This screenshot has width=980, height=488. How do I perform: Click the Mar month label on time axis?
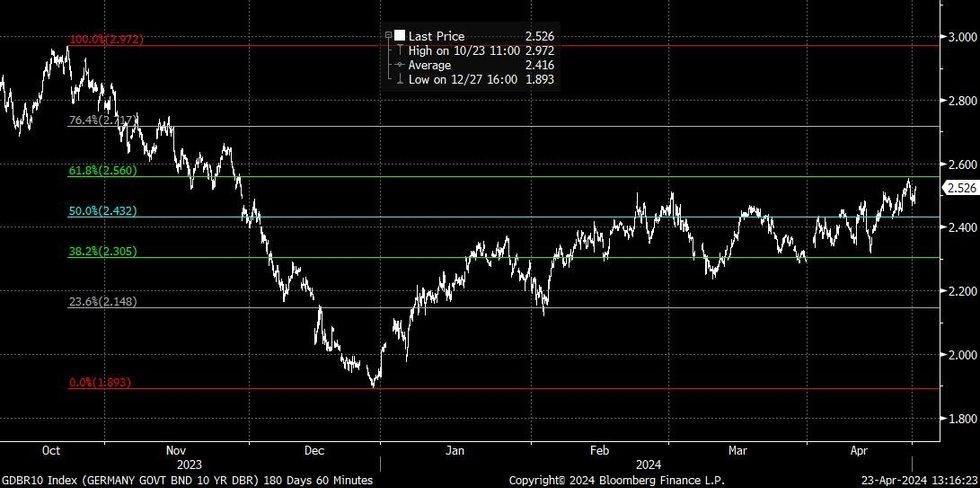(738, 450)
